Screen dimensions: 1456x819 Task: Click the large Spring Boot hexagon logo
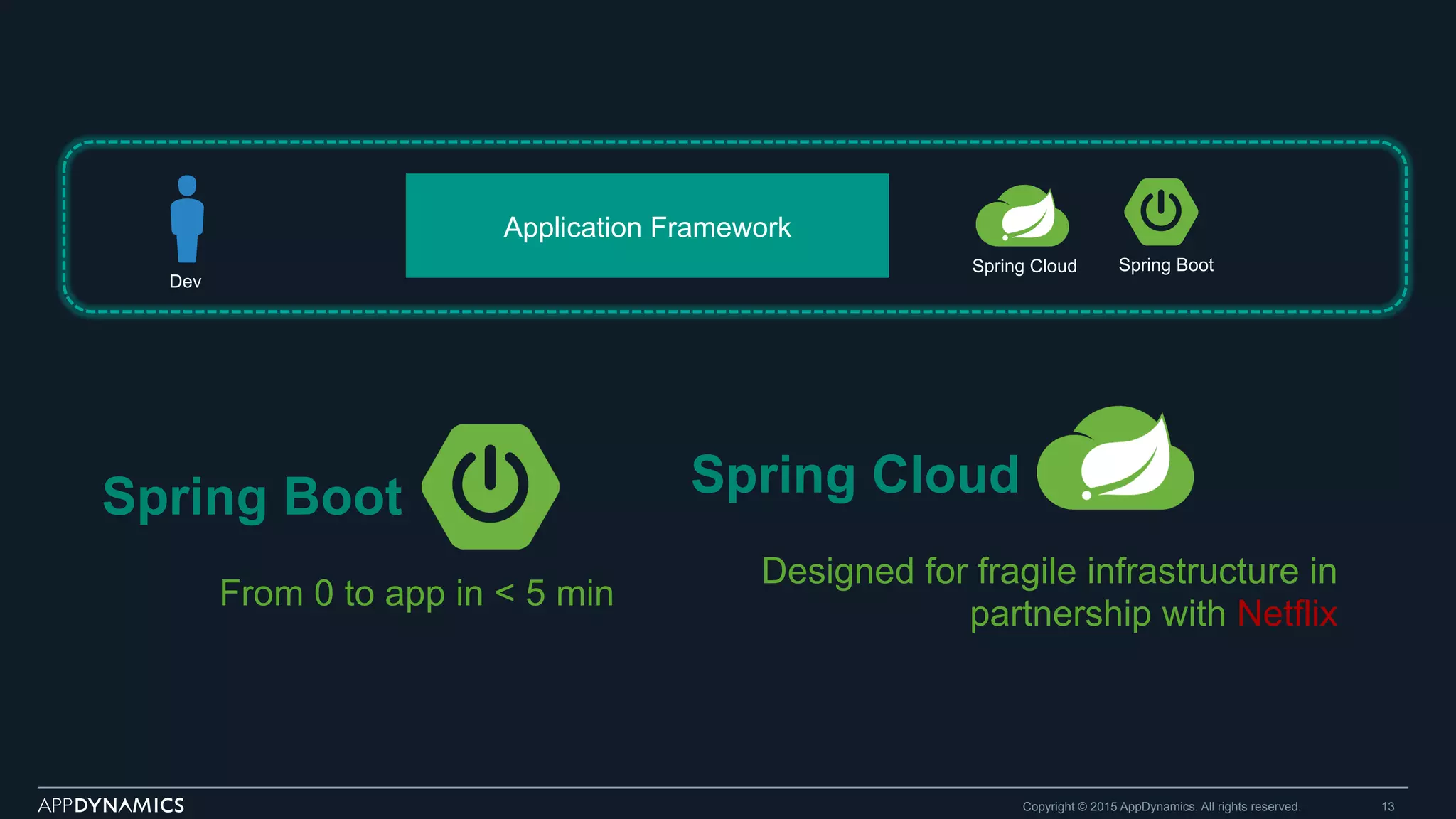(x=491, y=486)
